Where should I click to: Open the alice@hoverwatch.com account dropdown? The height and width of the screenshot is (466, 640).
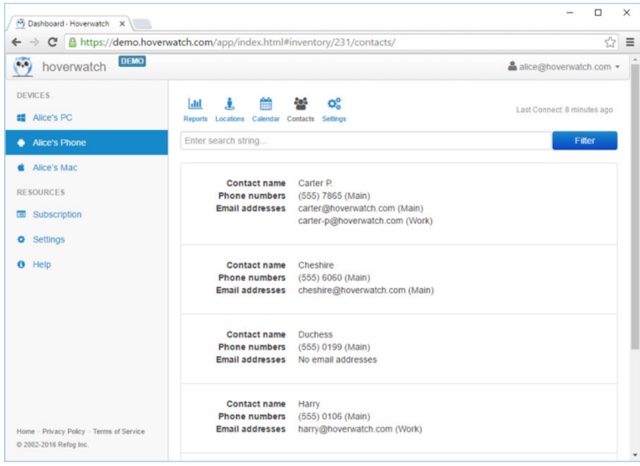pos(564,67)
